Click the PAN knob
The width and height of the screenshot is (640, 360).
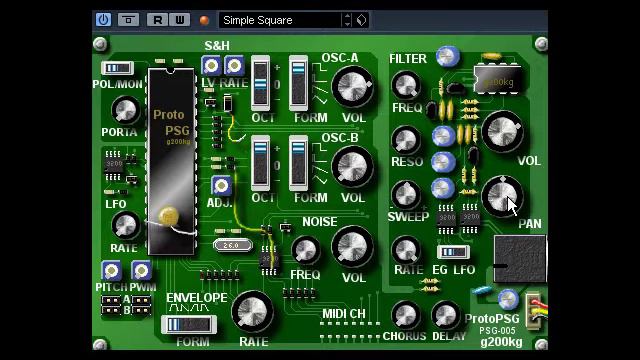502,197
